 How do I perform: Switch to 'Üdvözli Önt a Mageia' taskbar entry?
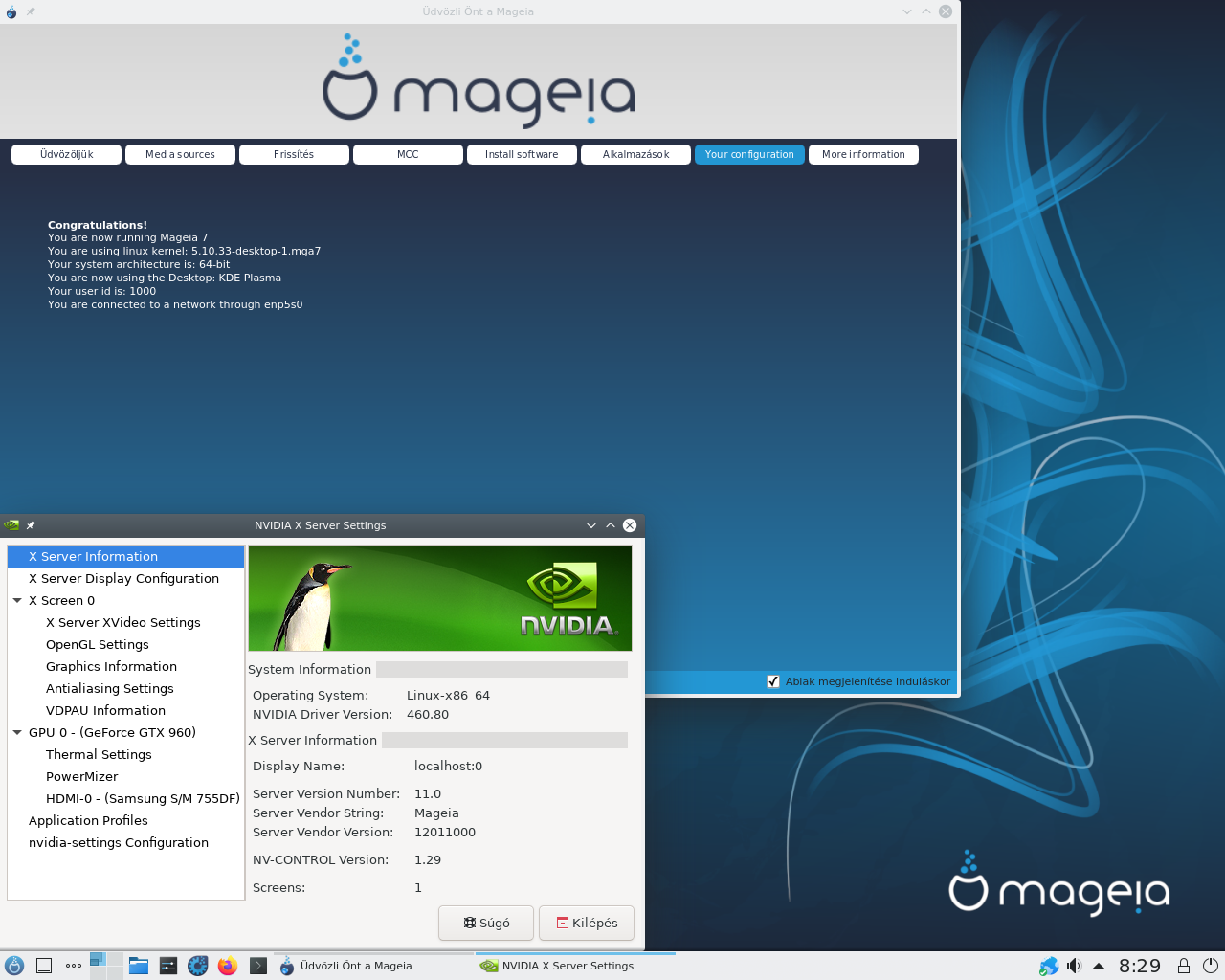pyautogui.click(x=373, y=966)
